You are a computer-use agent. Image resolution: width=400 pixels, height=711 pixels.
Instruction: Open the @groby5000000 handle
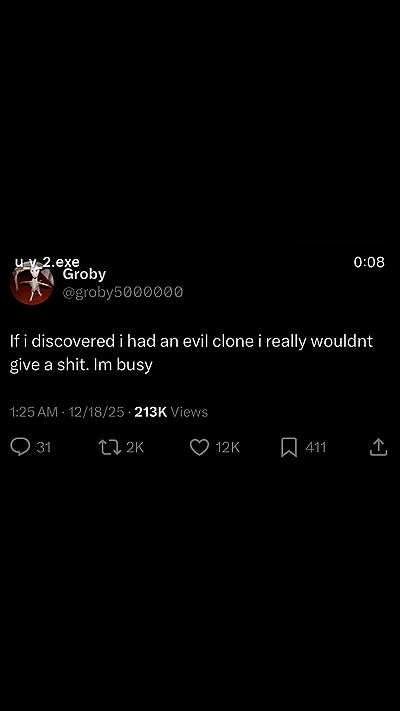[x=123, y=292]
